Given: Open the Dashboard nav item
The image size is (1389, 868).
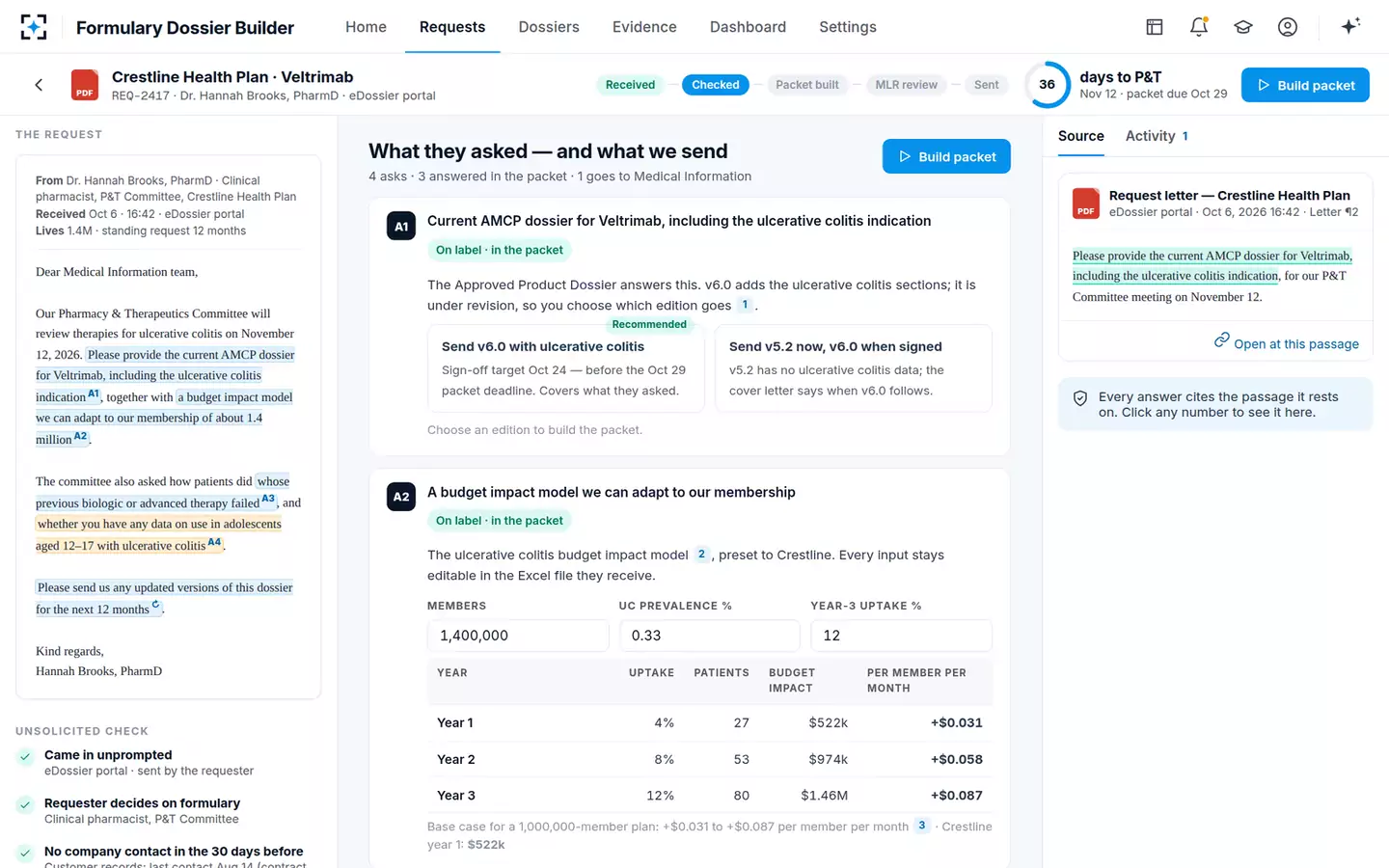Looking at the screenshot, I should [748, 27].
